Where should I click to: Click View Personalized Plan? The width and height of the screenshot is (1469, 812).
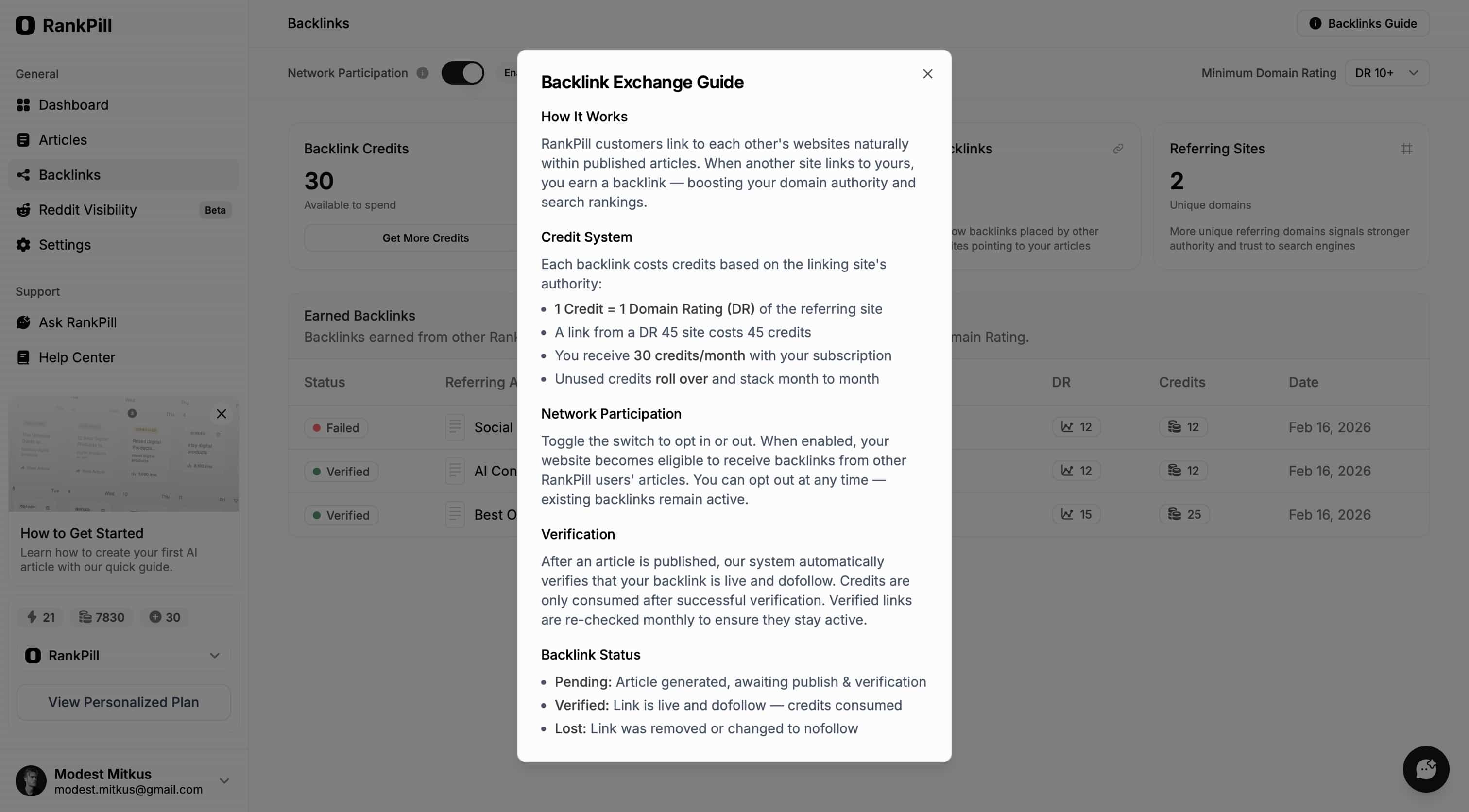(122, 702)
